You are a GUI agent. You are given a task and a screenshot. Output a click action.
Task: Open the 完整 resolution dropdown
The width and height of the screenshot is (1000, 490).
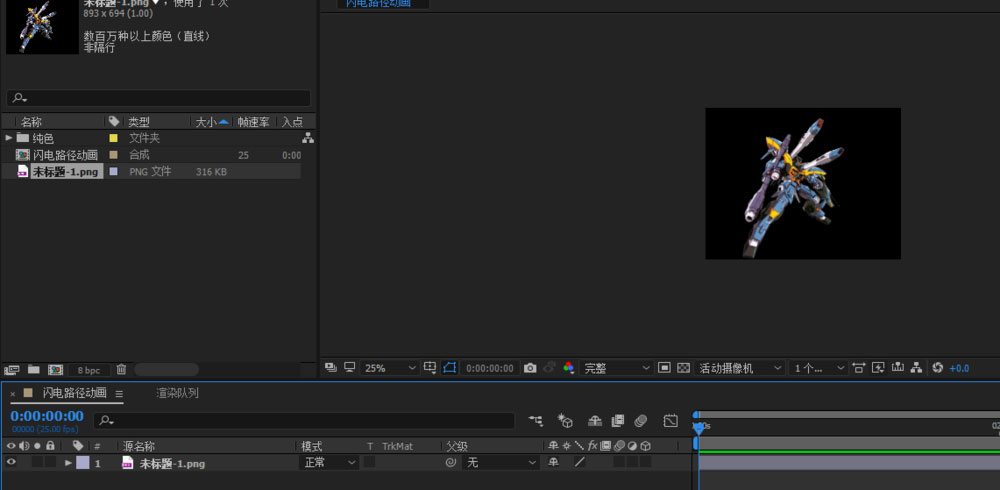pyautogui.click(x=617, y=368)
